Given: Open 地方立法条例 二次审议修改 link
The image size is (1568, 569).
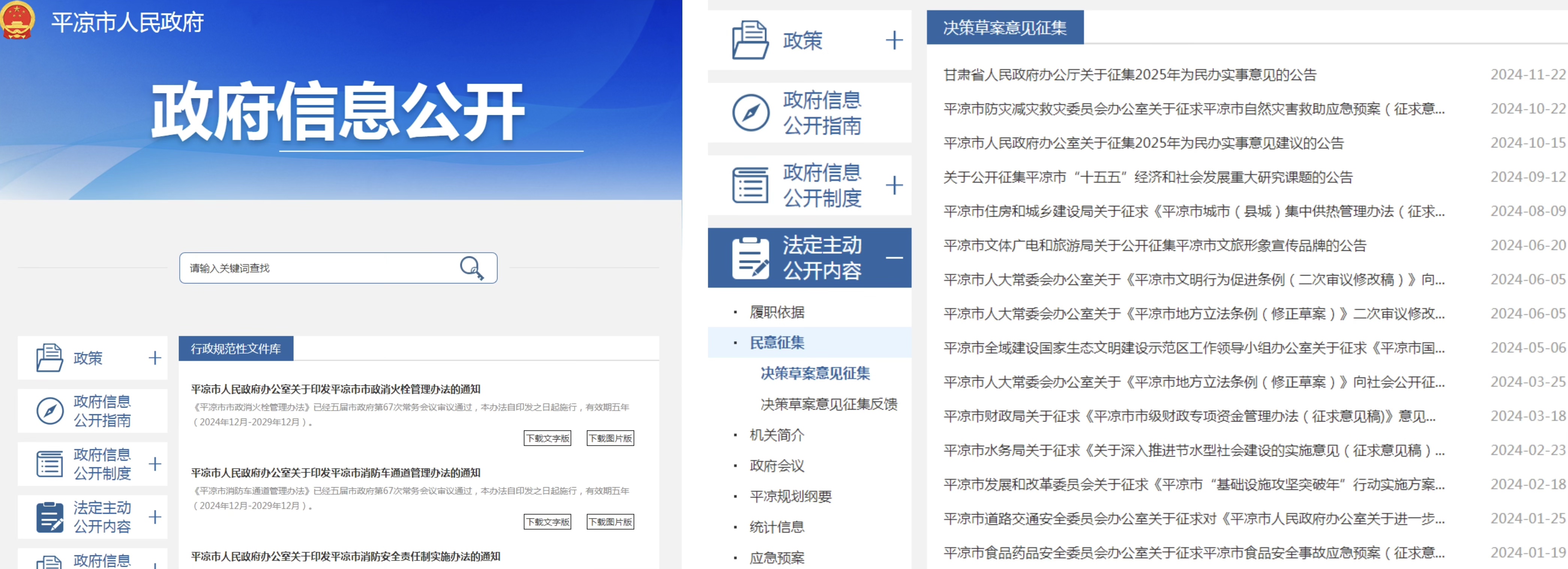Looking at the screenshot, I should (x=1194, y=313).
